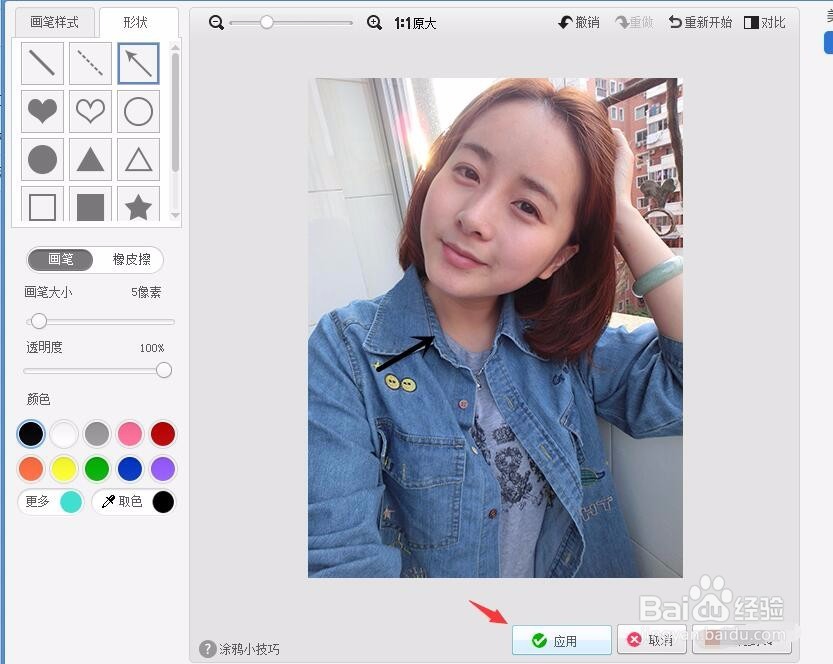Image resolution: width=833 pixels, height=664 pixels.
Task: Pick the filled circle shape
Action: [x=42, y=159]
